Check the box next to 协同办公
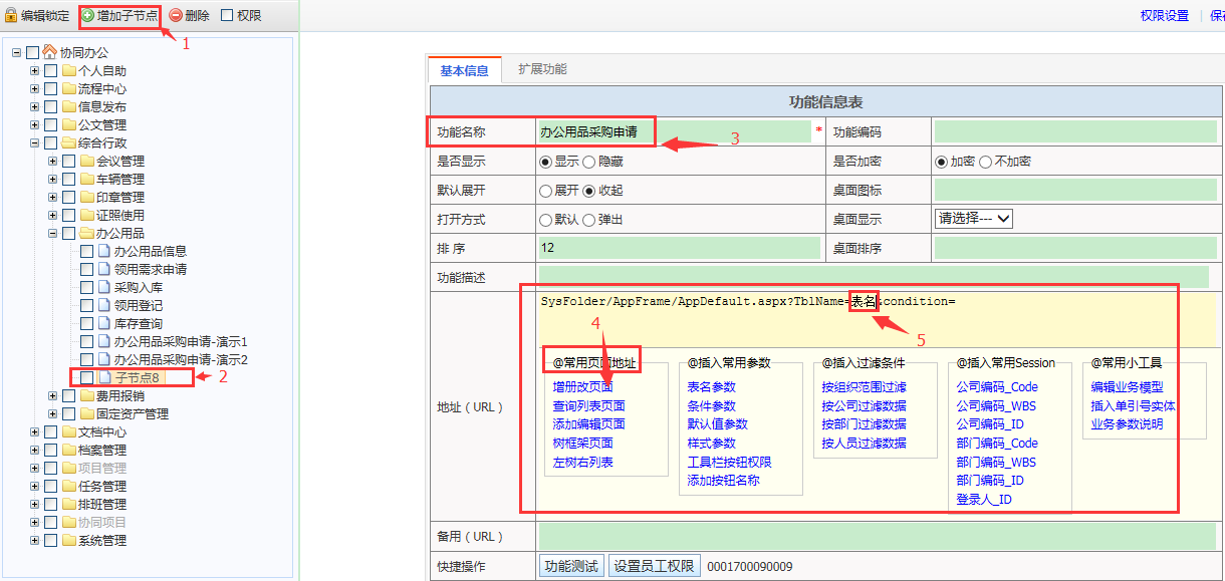This screenshot has height=581, width=1225. click(33, 52)
